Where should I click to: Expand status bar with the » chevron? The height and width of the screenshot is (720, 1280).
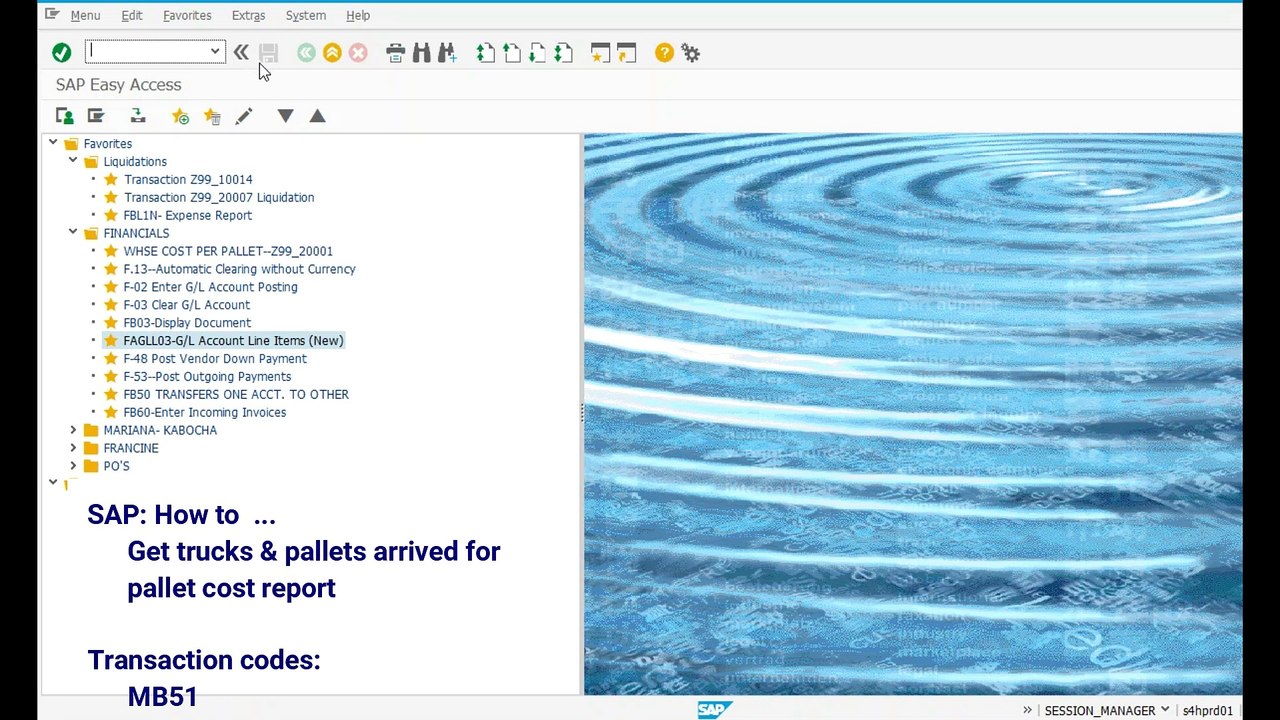[1027, 710]
